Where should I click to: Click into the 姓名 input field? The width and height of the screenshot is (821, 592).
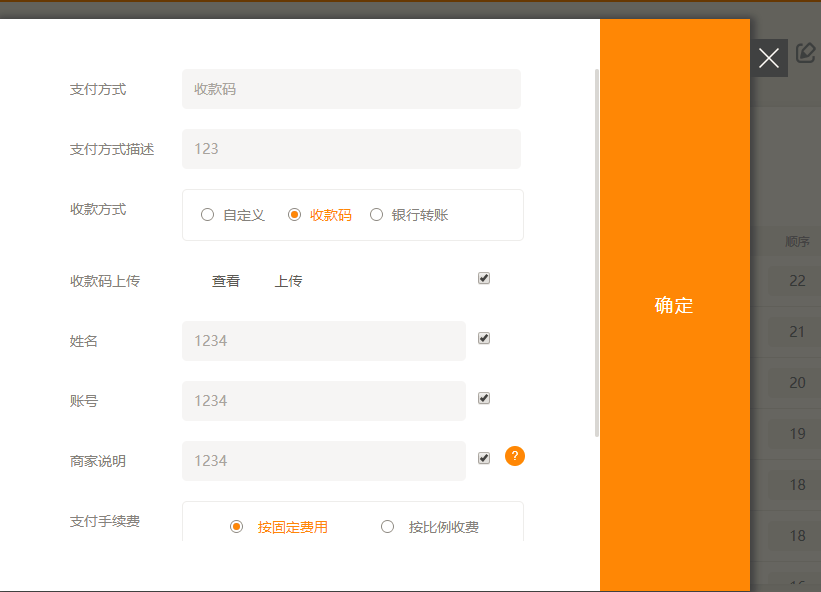323,341
